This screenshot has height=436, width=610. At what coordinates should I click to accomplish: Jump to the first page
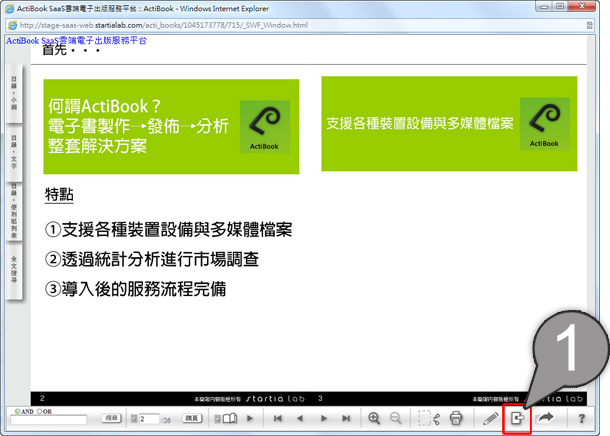[x=277, y=418]
